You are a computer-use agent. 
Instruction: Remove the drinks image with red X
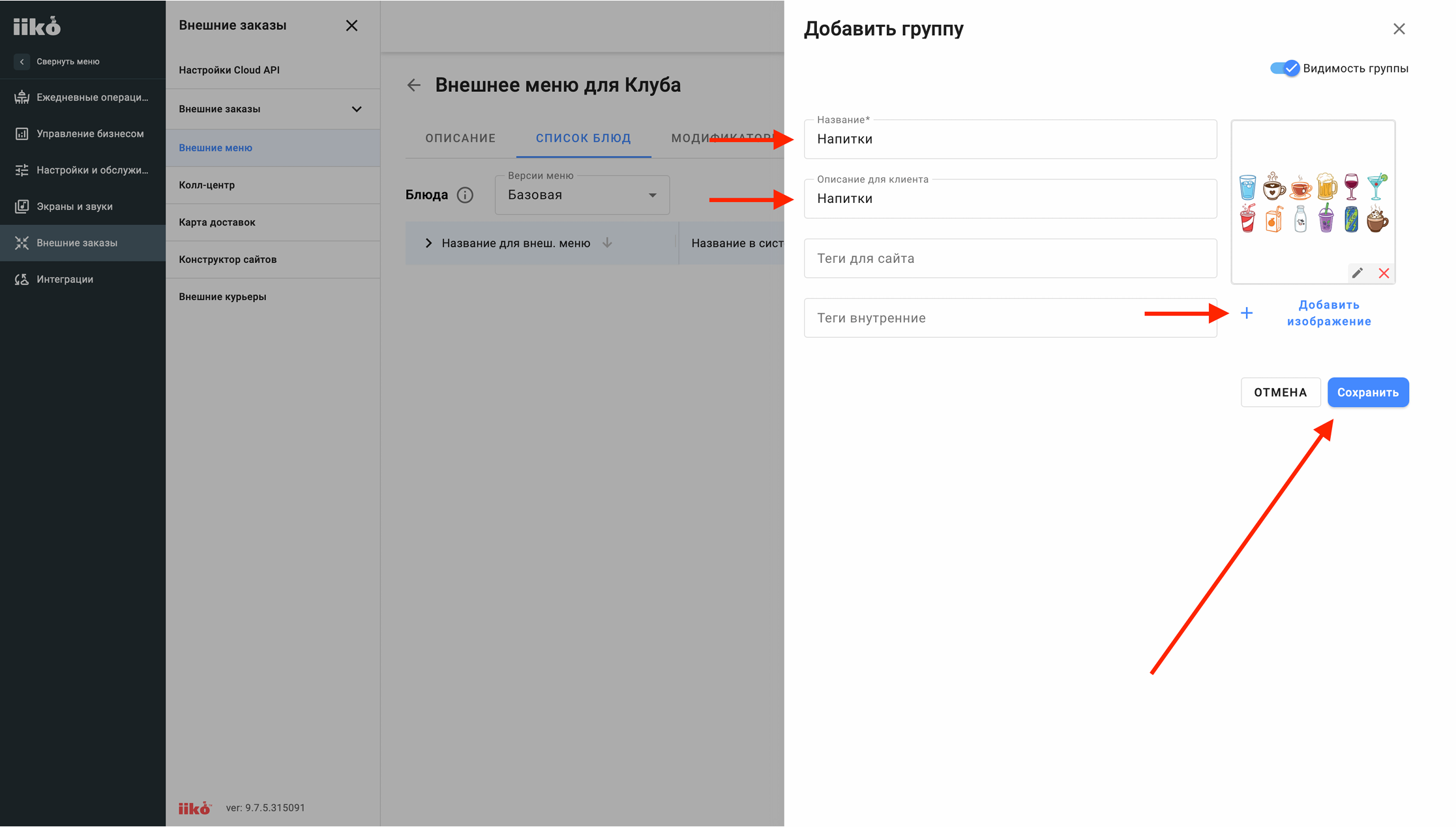[x=1384, y=273]
